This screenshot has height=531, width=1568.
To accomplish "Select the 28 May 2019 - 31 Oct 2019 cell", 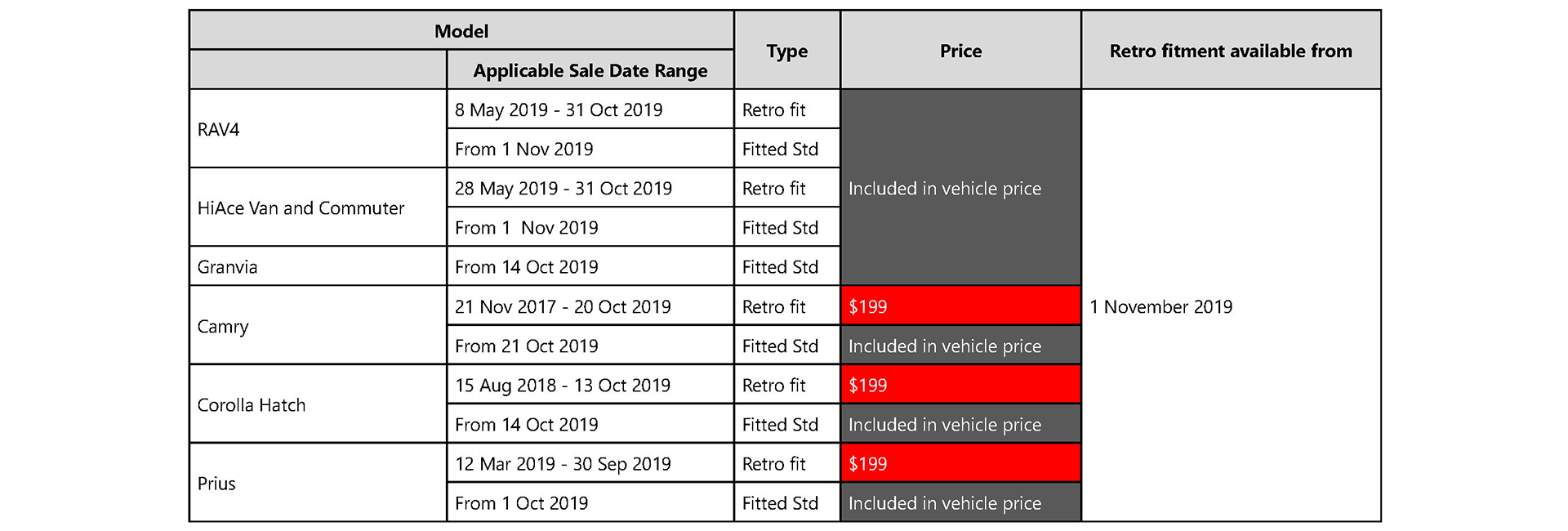I will point(590,188).
